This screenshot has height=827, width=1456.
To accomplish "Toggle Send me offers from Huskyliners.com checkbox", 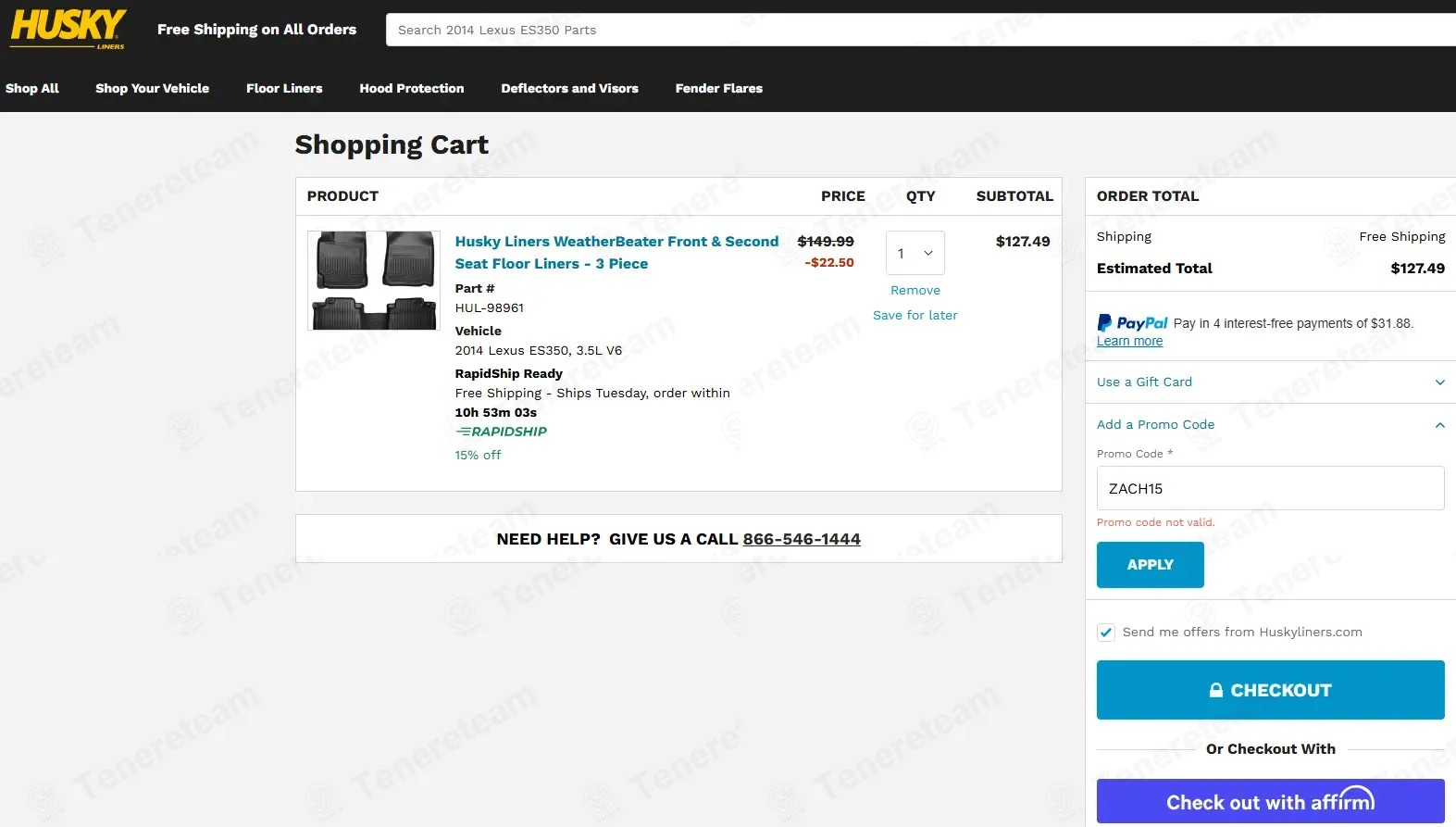I will [x=1106, y=633].
